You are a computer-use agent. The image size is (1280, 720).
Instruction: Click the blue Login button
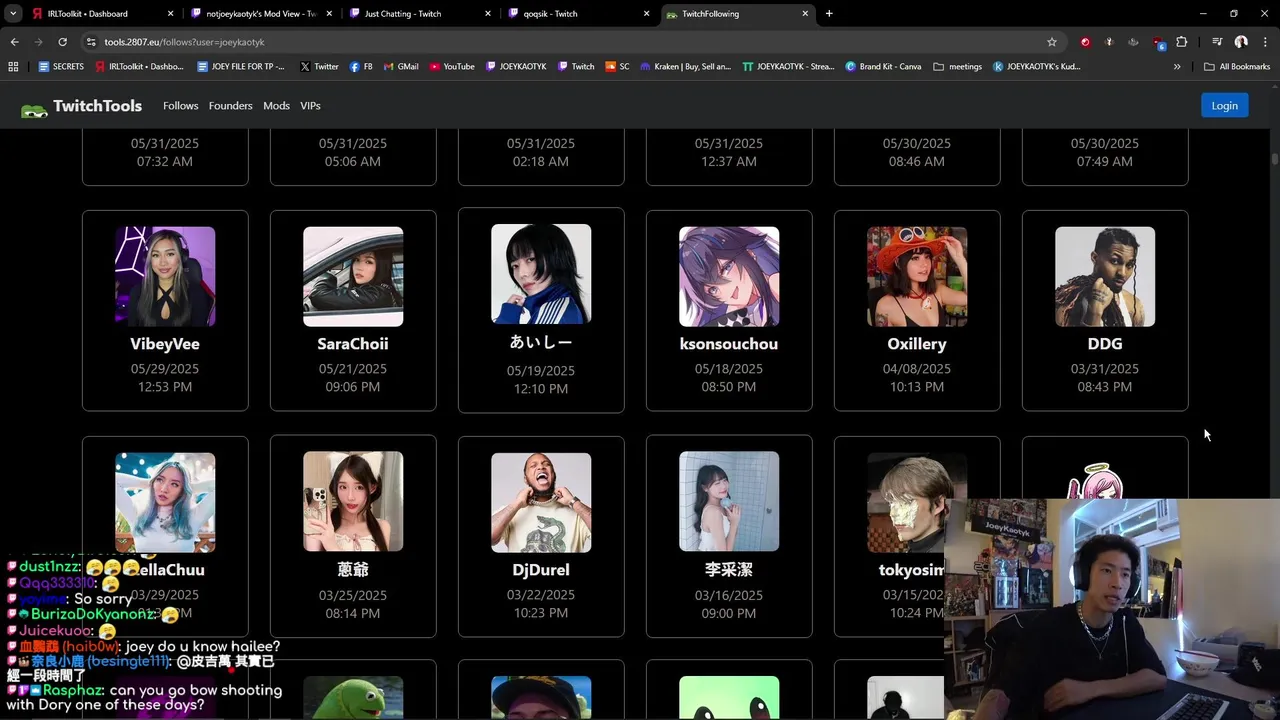pos(1225,105)
